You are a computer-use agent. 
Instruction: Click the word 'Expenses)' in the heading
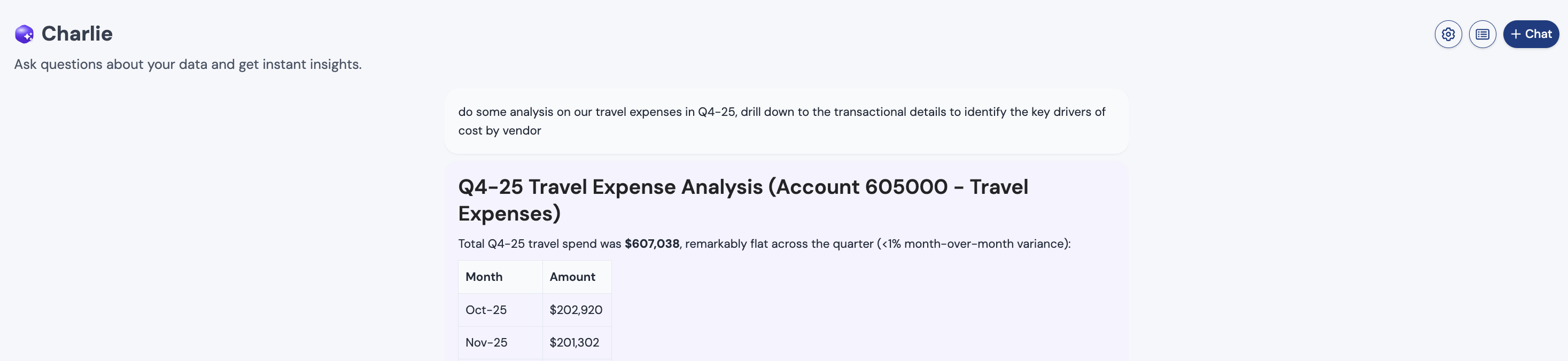[x=509, y=213]
